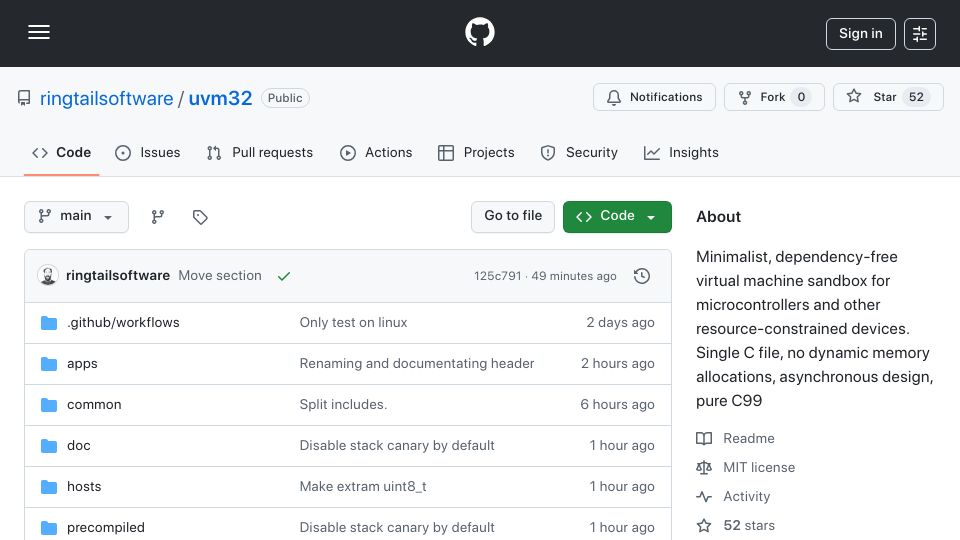
Task: Fork the repository
Action: tap(774, 97)
